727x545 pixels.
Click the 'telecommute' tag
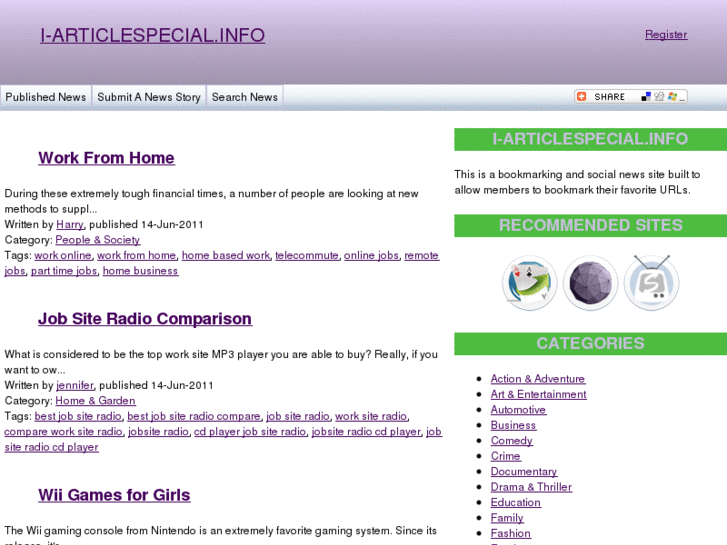point(307,255)
